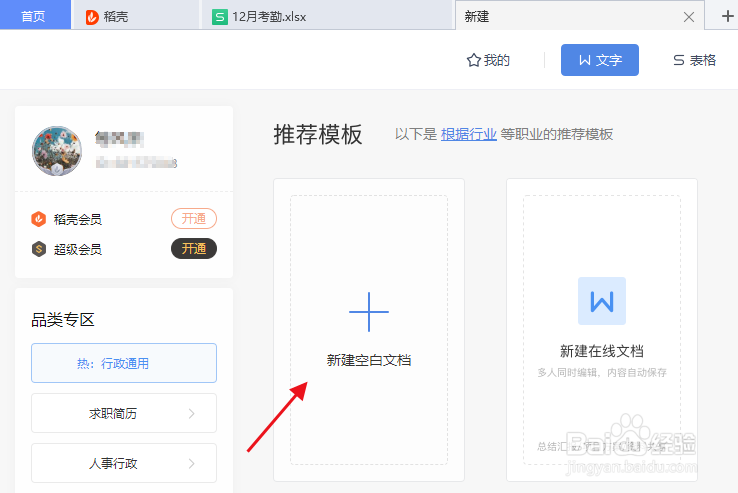Click the 稻壳会员 label
Viewport: 738px width, 493px height.
point(78,219)
